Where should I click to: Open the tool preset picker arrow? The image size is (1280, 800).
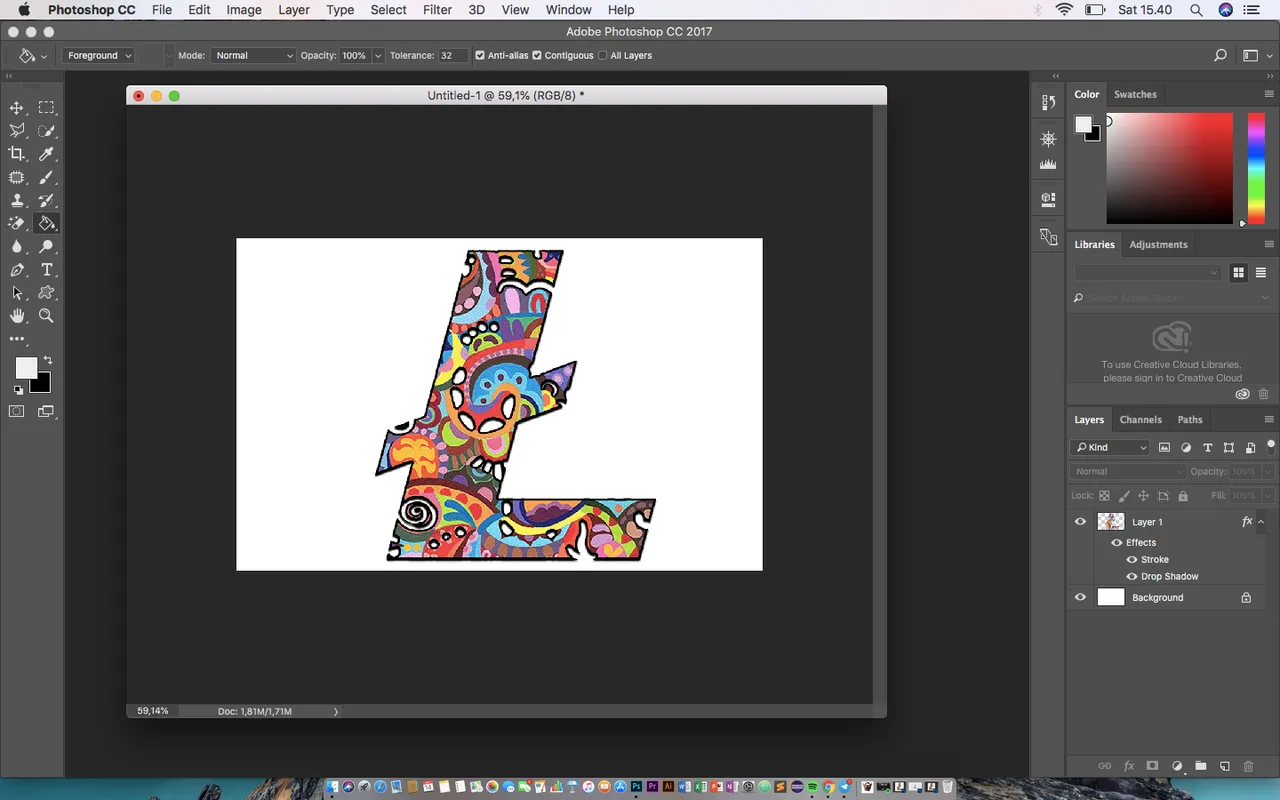pos(44,56)
